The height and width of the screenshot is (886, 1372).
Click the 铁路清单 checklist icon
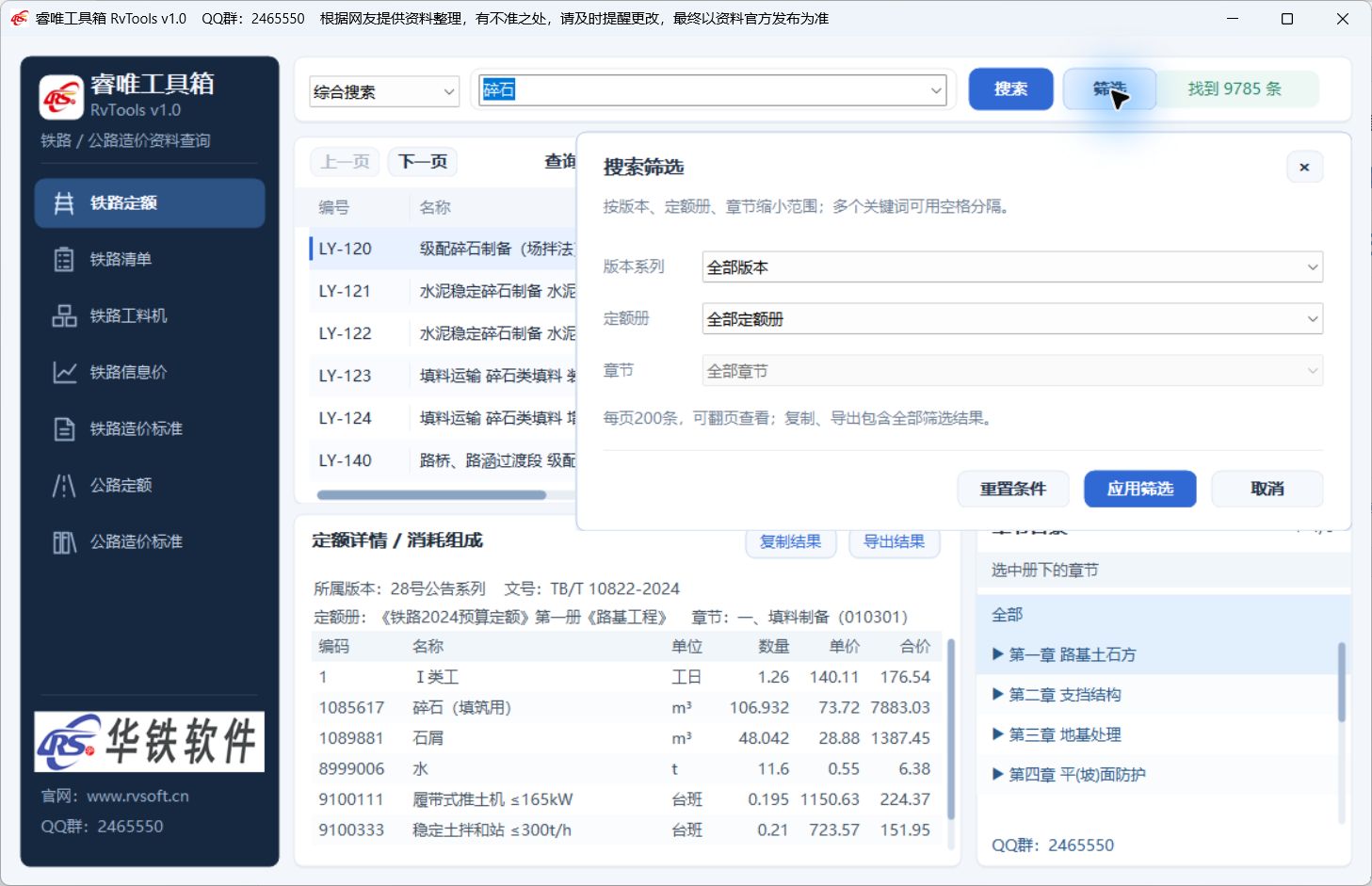[x=64, y=260]
